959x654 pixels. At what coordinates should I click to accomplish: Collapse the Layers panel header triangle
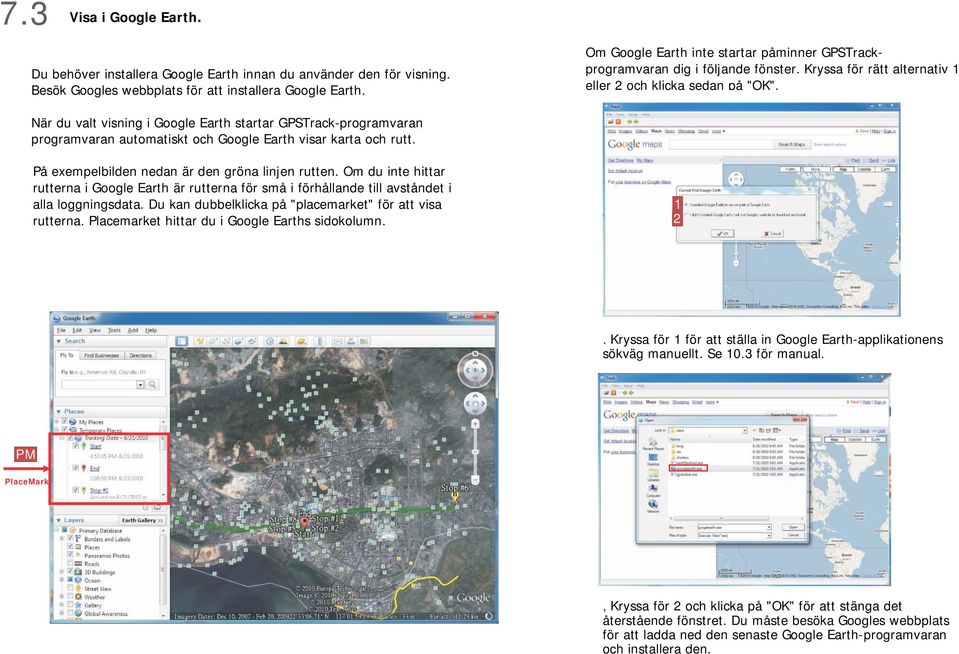pyautogui.click(x=59, y=520)
